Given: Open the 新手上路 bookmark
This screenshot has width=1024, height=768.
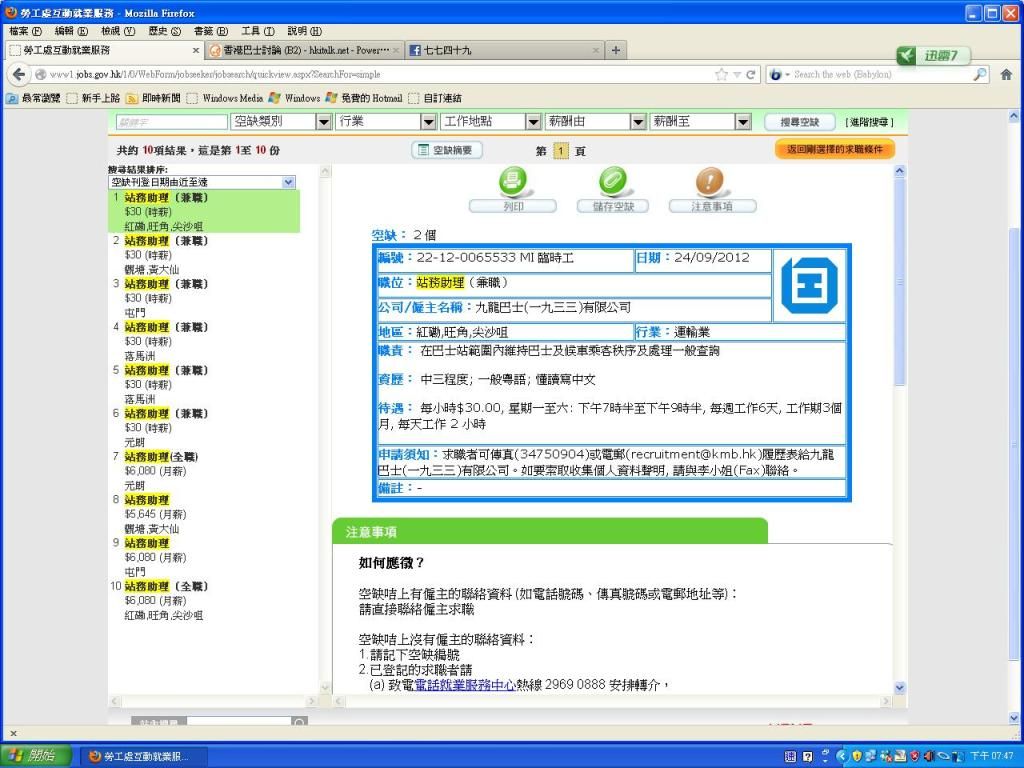Looking at the screenshot, I should (93, 98).
